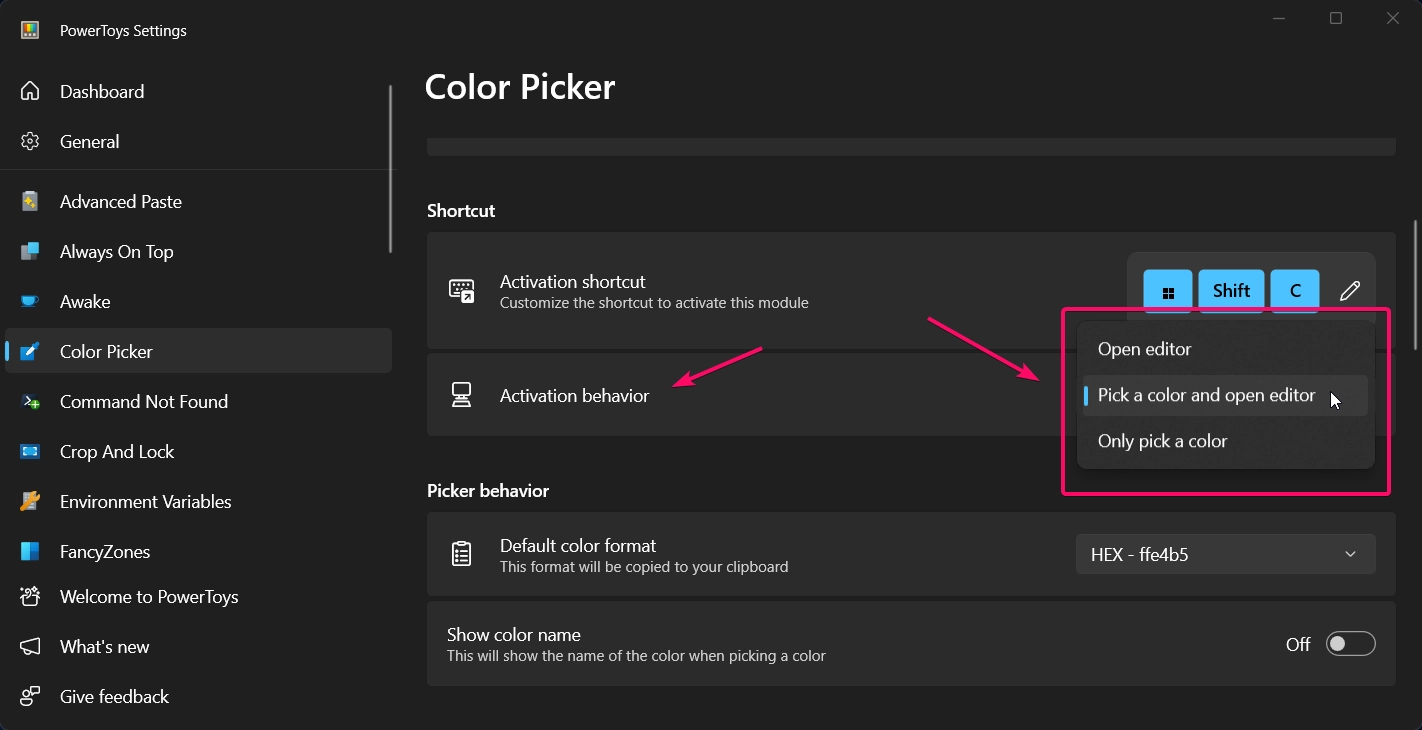
Task: Click the Shift key in shortcut
Action: (1231, 291)
